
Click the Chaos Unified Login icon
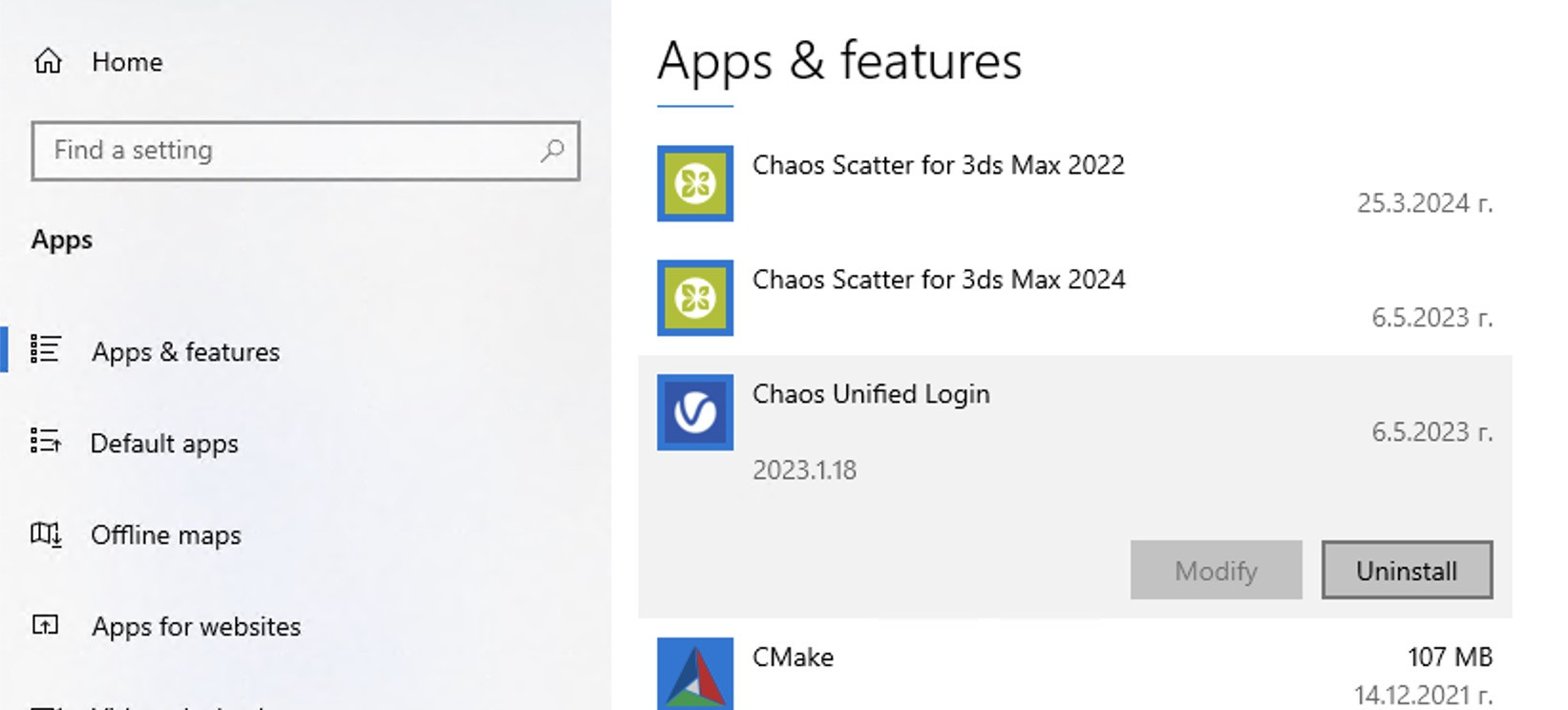[695, 412]
